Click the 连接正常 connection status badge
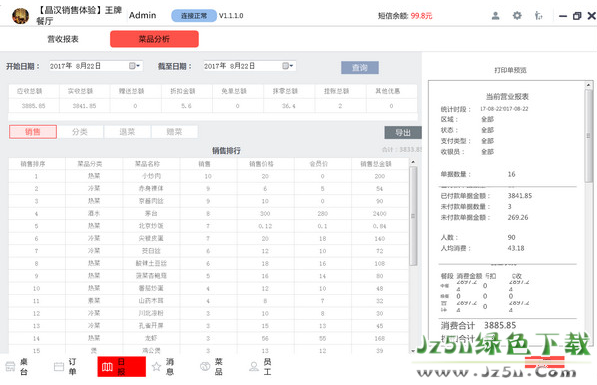 tap(194, 16)
